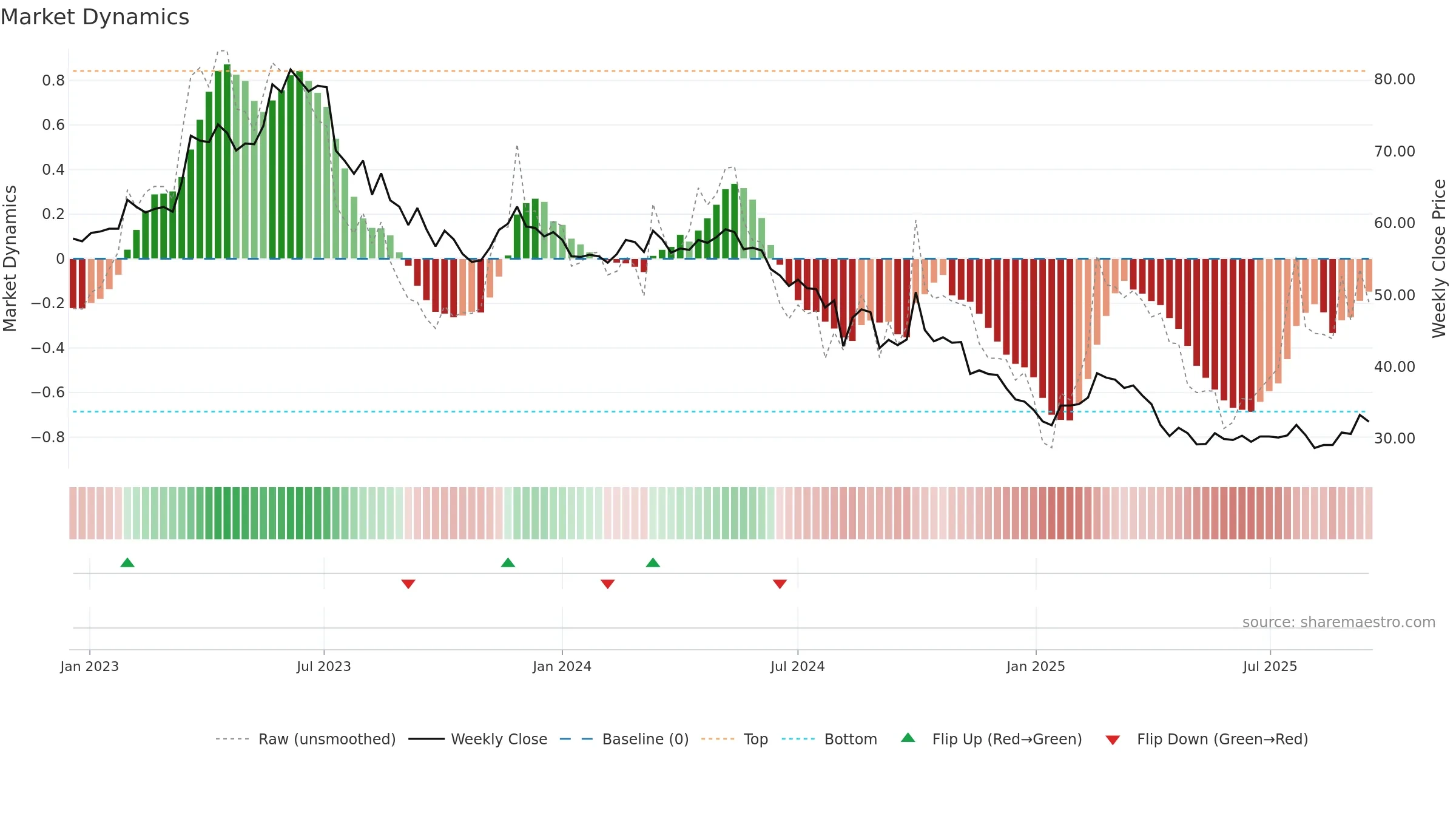Select the green flip-up marker after Jan 2024
Screen dimensions: 1456x819
[653, 562]
